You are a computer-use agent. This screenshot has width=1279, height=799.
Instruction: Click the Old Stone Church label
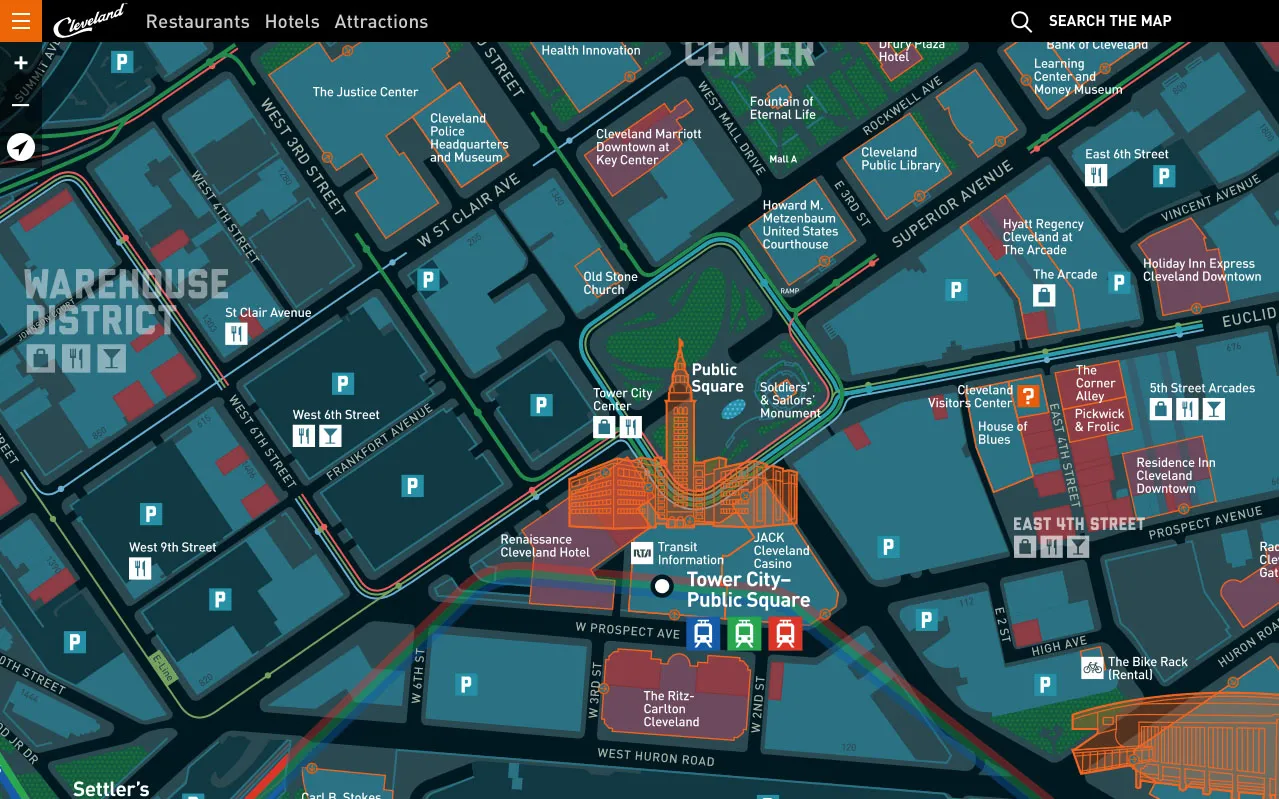610,283
